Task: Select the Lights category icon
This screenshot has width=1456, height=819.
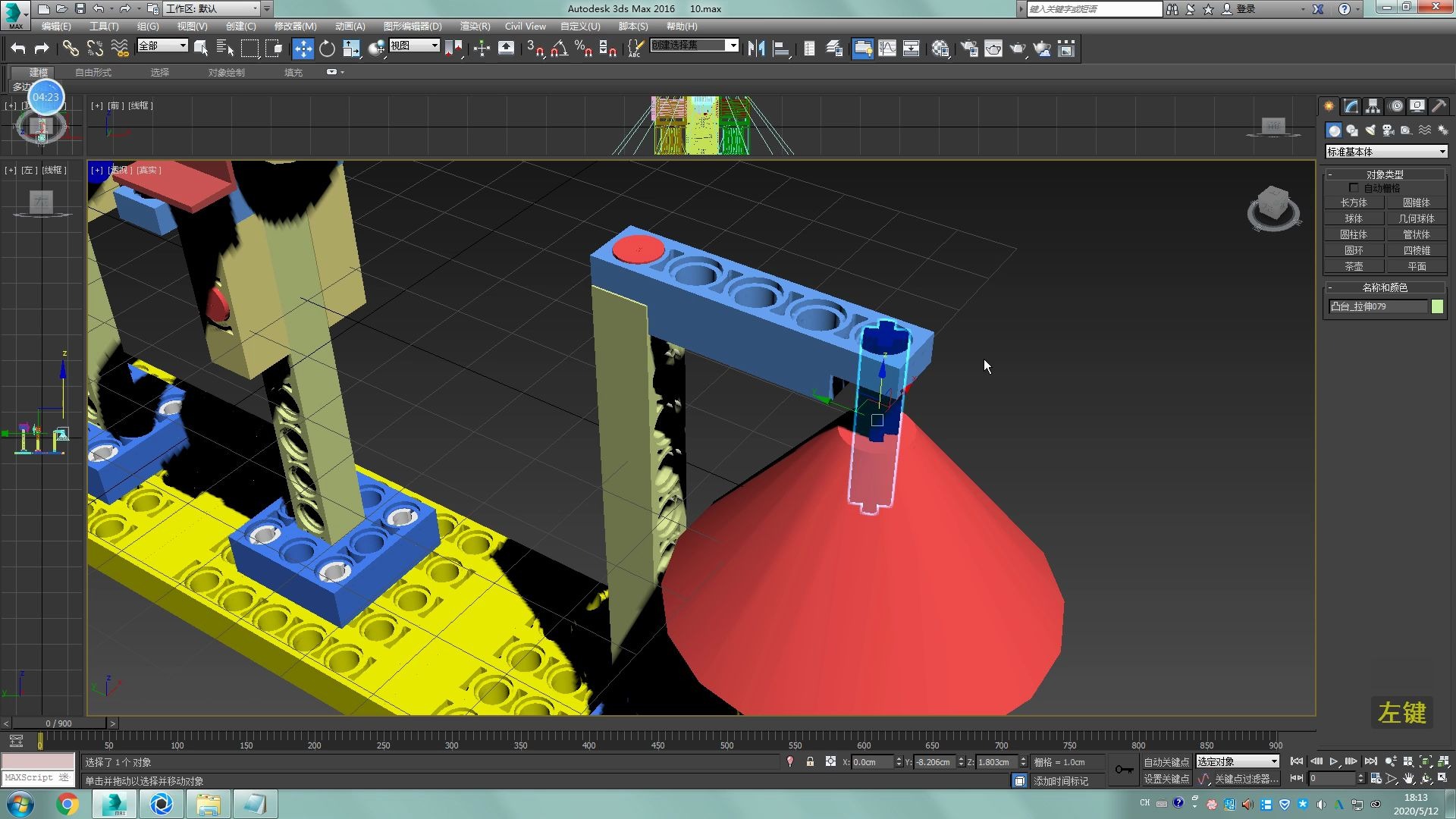Action: [x=1370, y=130]
